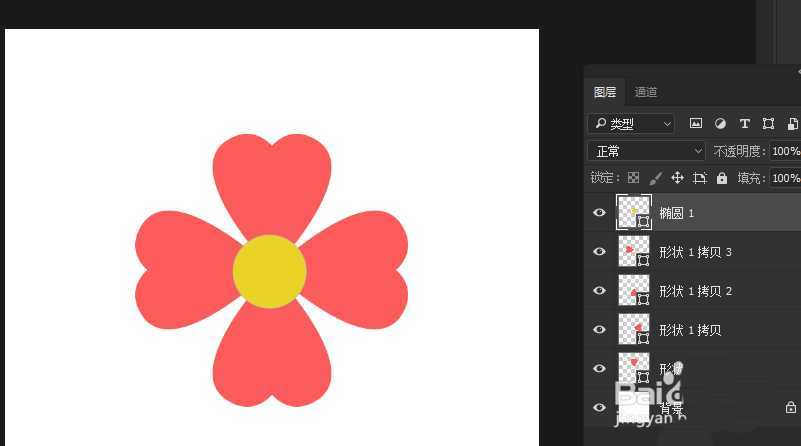Screen dimensions: 801x446
Task: Lock transparent pixels icon
Action: [x=633, y=178]
